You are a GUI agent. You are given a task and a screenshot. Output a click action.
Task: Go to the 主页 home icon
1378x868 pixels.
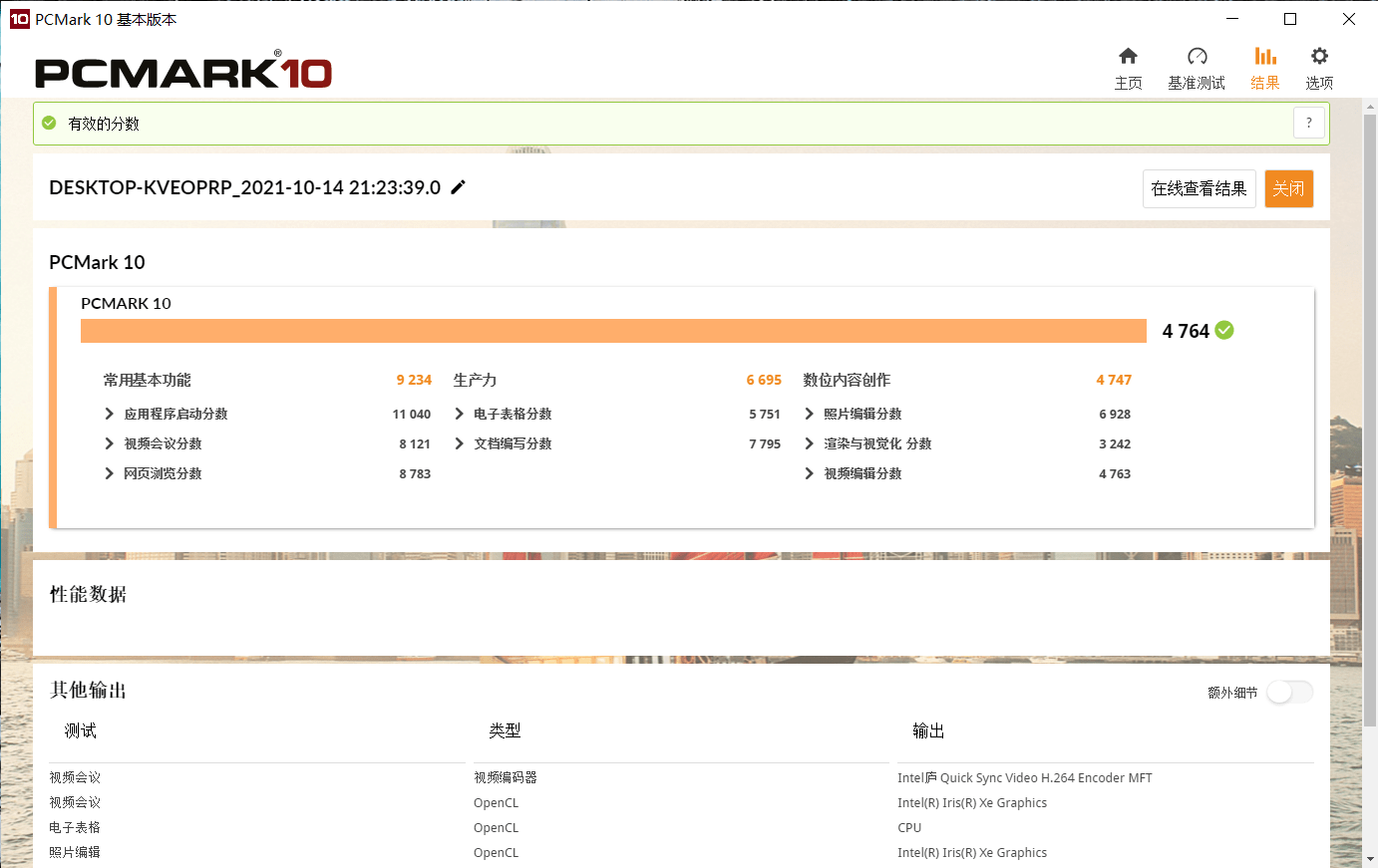pyautogui.click(x=1128, y=56)
